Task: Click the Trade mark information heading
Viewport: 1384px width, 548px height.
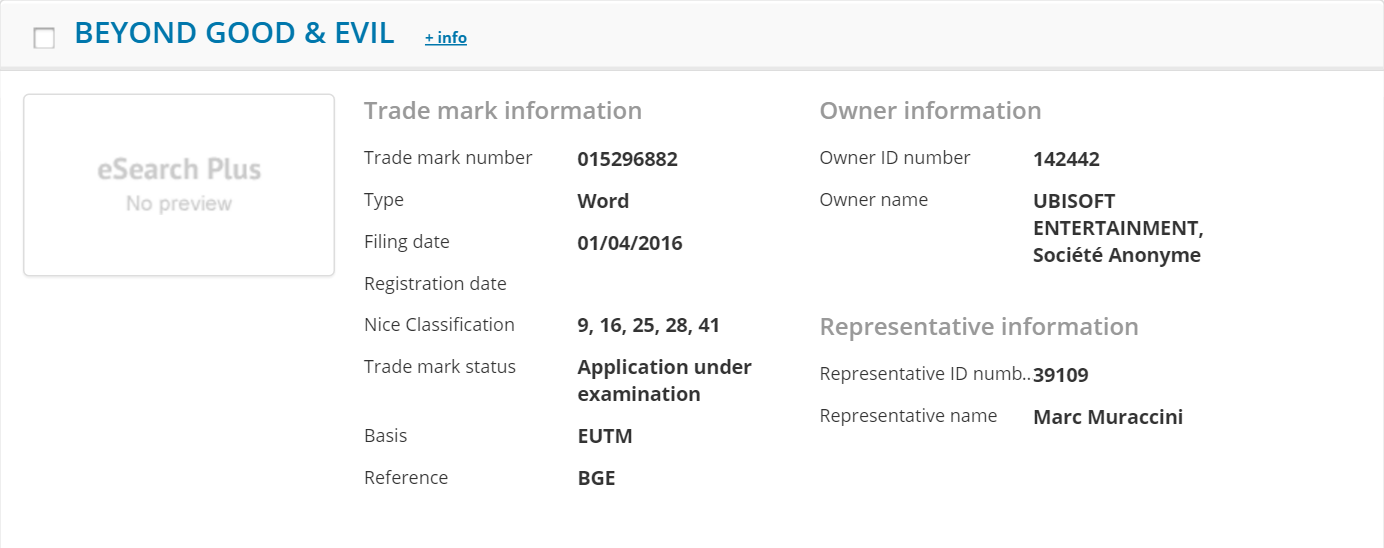Action: coord(502,110)
